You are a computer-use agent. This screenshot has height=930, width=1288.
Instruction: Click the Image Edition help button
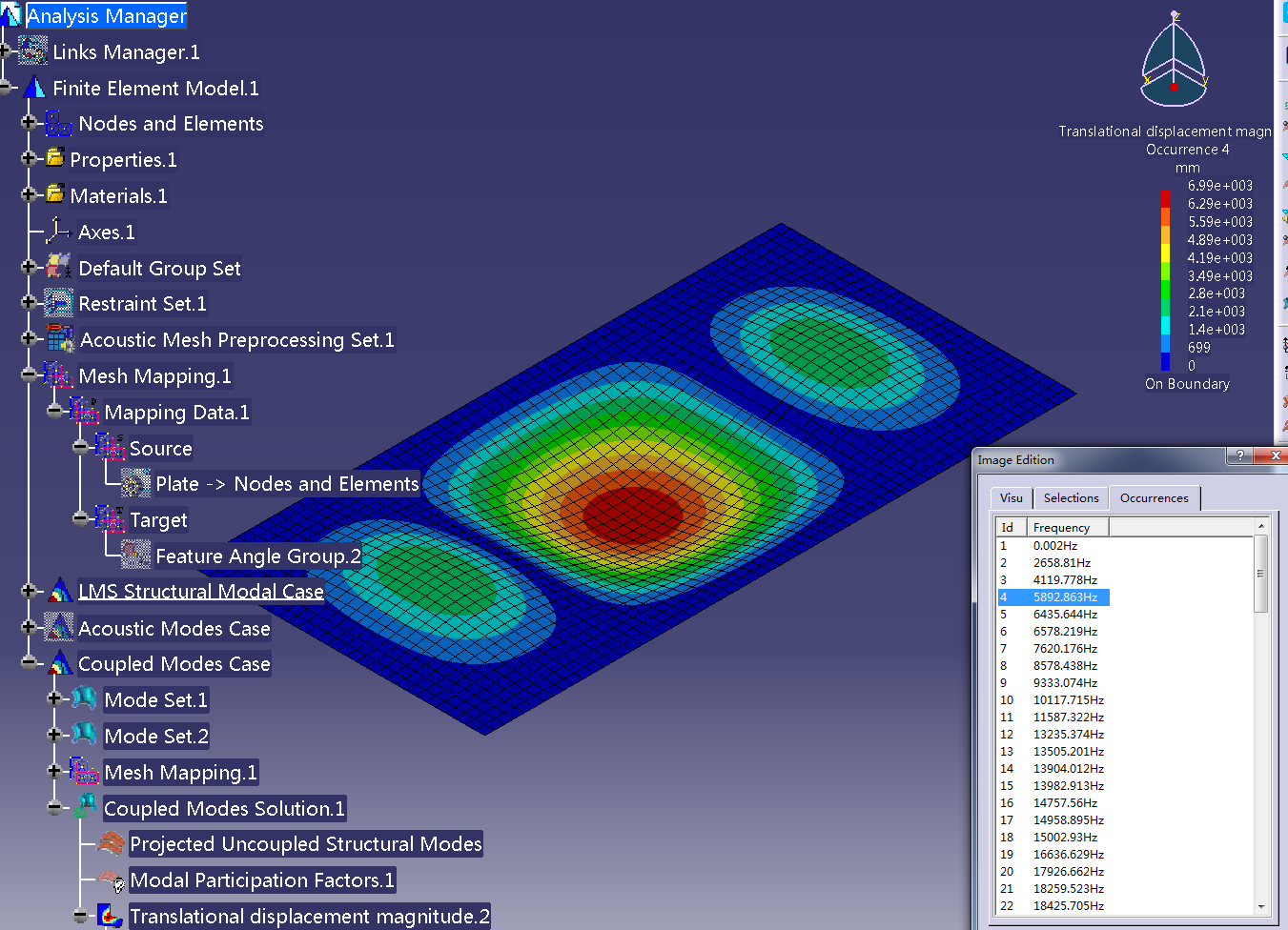click(1239, 456)
